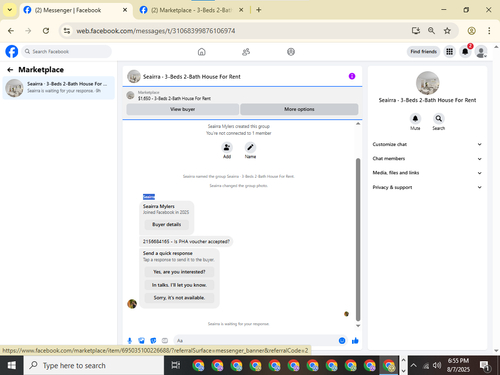Image resolution: width=500 pixels, height=375 pixels.
Task: Open the tab search dropdown arrow
Action: click(x=10, y=10)
